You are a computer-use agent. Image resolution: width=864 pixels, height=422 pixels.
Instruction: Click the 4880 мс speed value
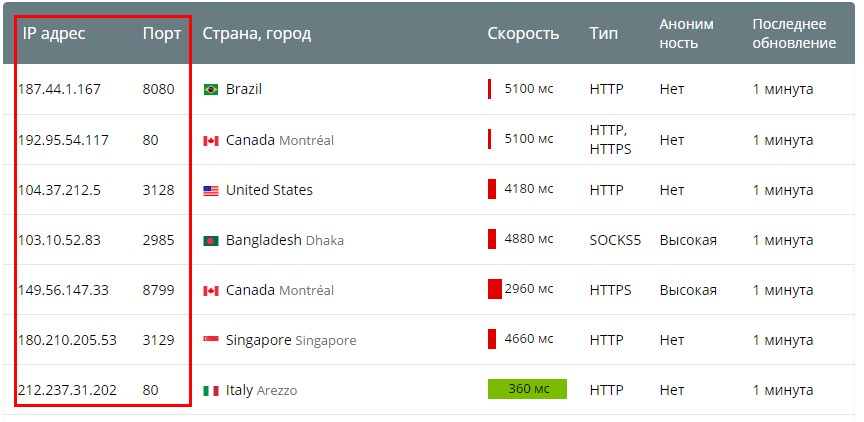click(529, 239)
